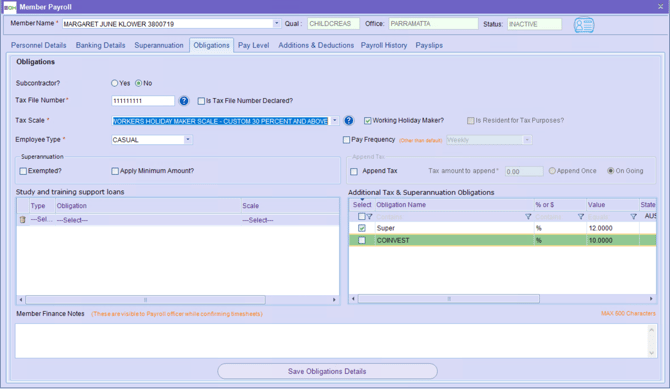Enable Pay Frequency other than default
Viewport: 670px width, 389px height.
tap(347, 140)
